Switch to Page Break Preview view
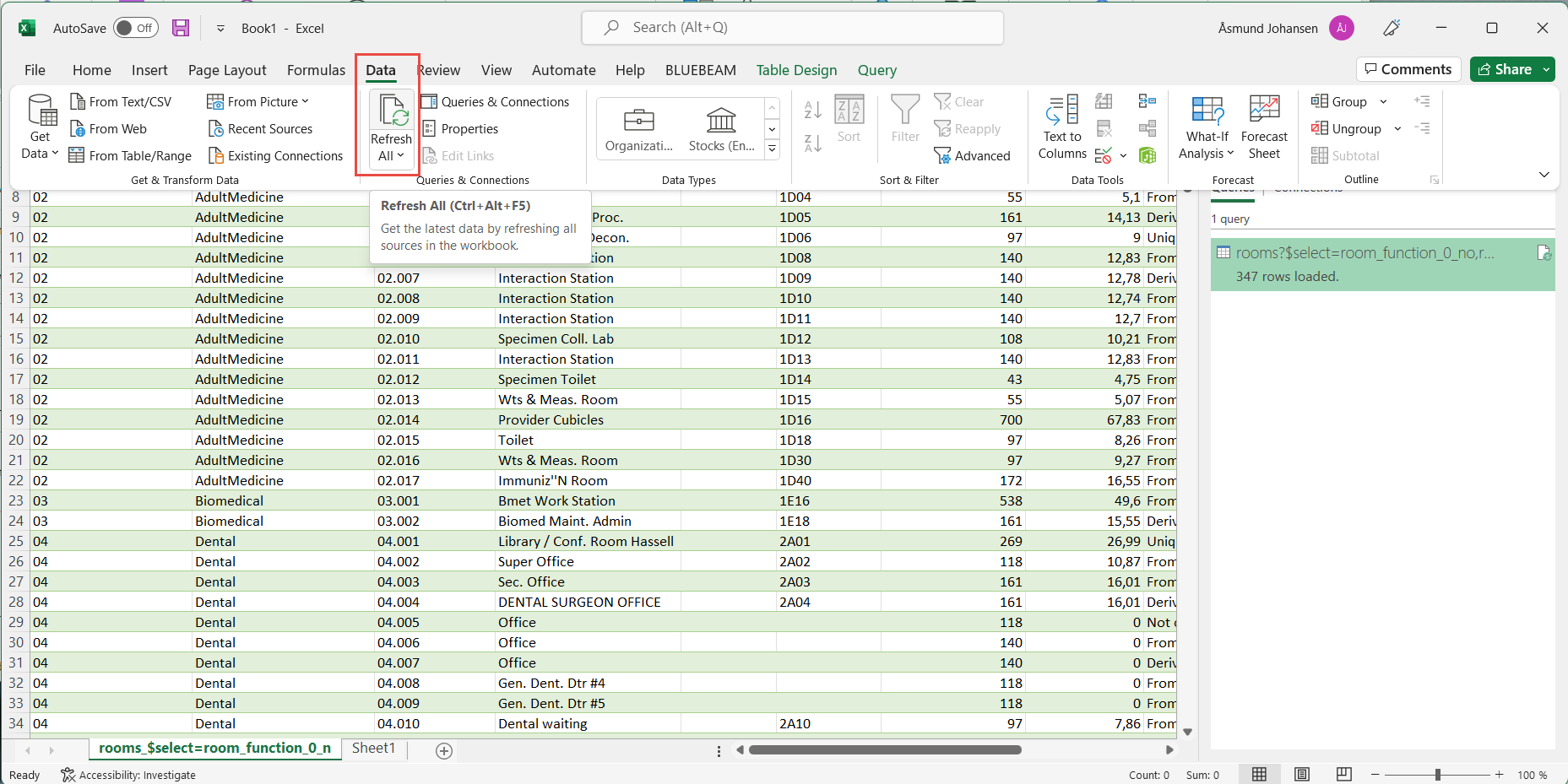Viewport: 1568px width, 784px height. (1343, 775)
